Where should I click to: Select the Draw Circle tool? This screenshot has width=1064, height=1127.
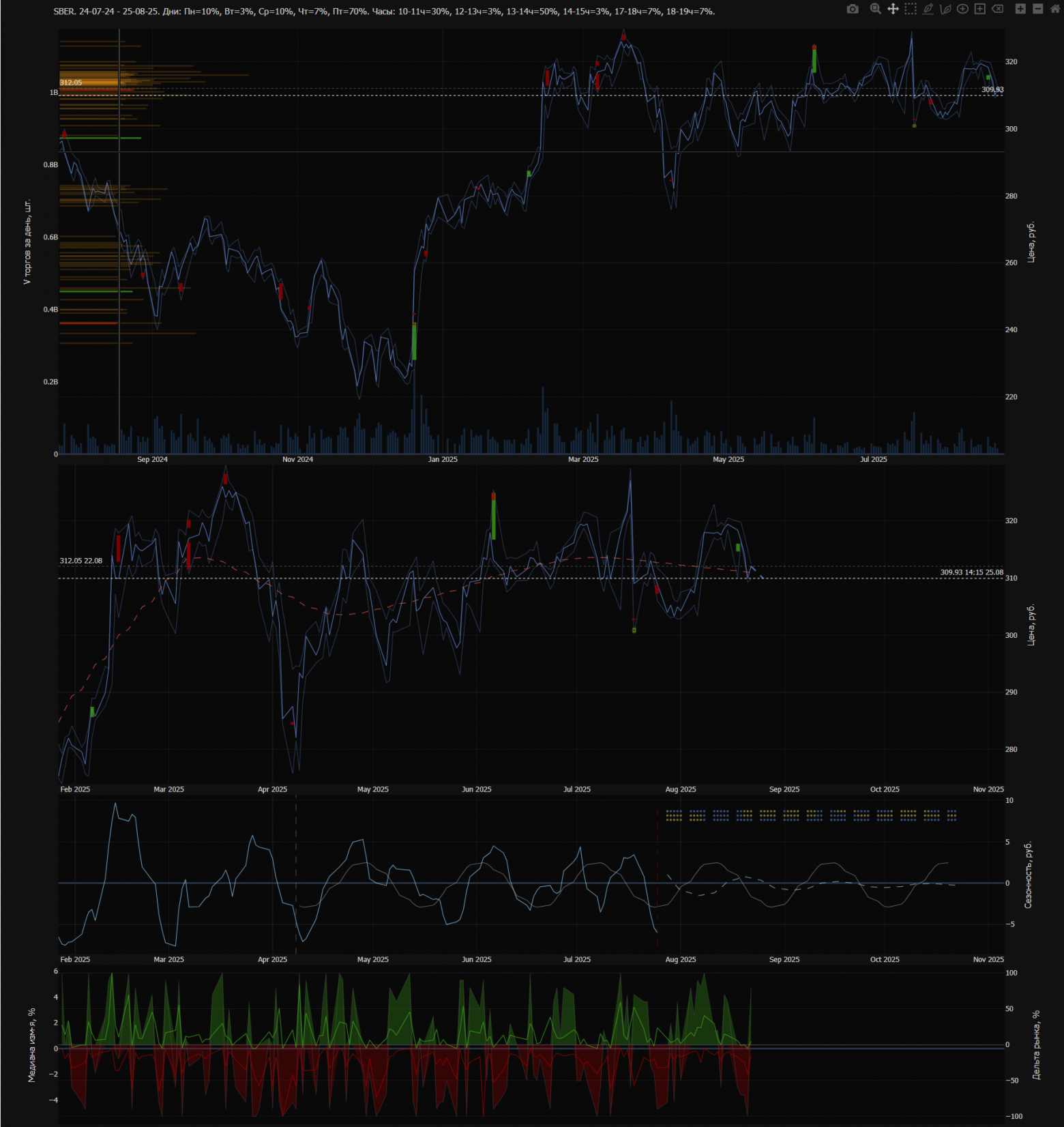coord(962,9)
